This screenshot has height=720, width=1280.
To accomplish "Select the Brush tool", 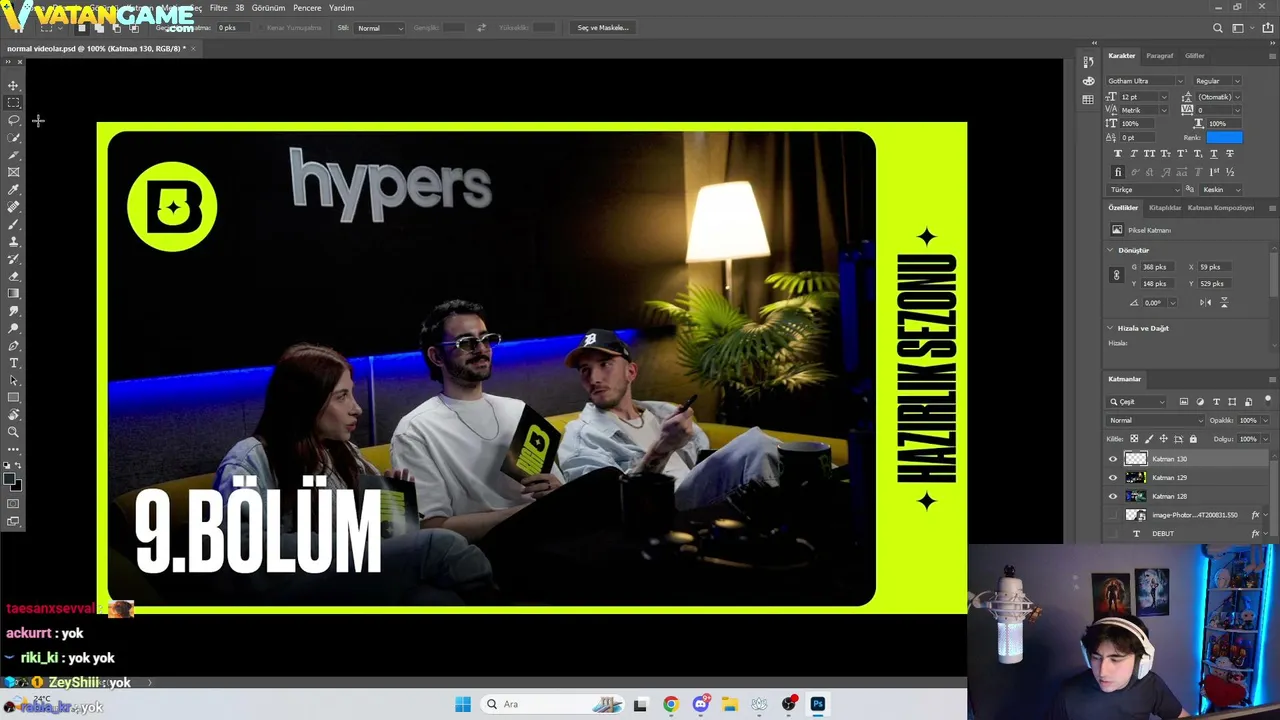I will click(13, 224).
